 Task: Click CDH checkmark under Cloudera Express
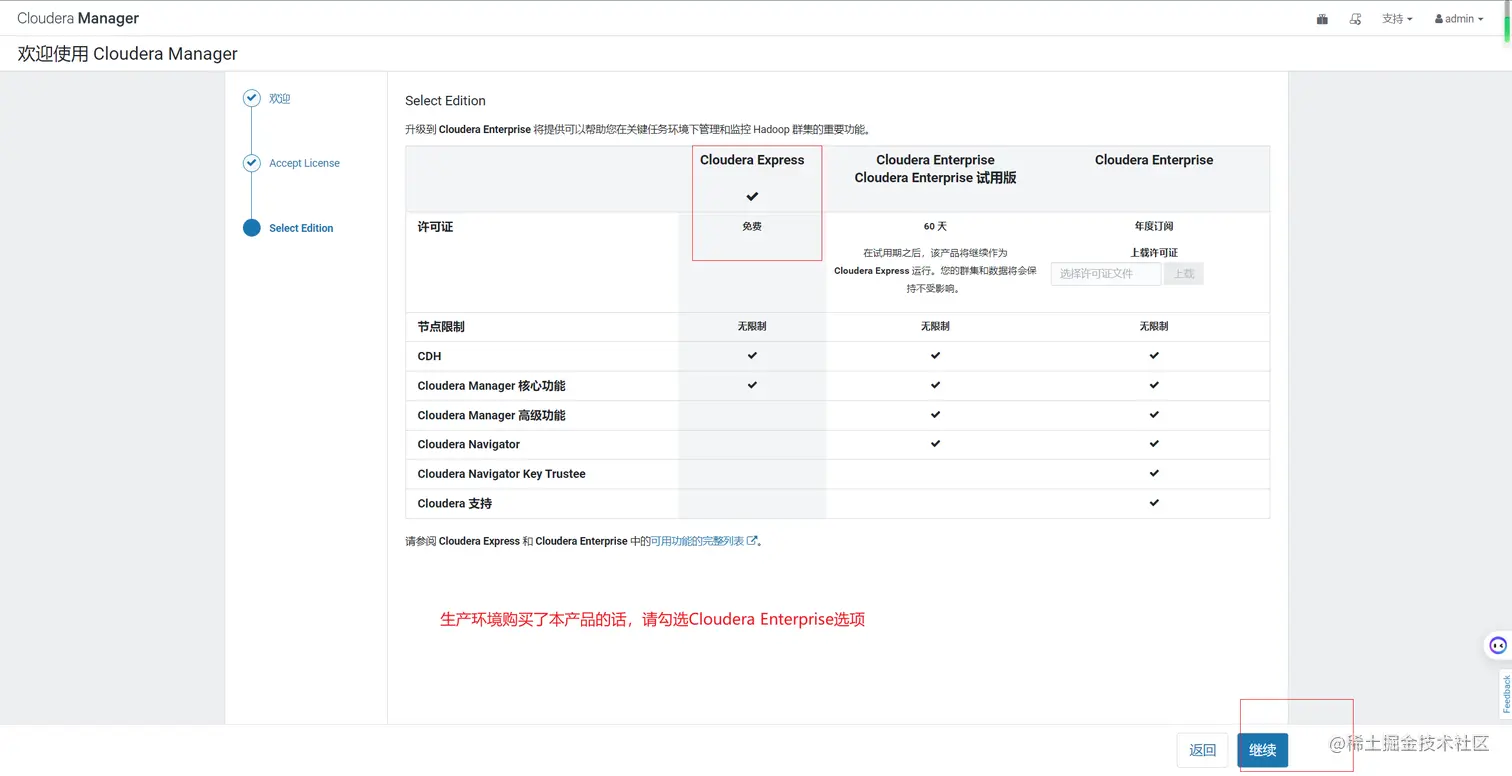(x=752, y=355)
